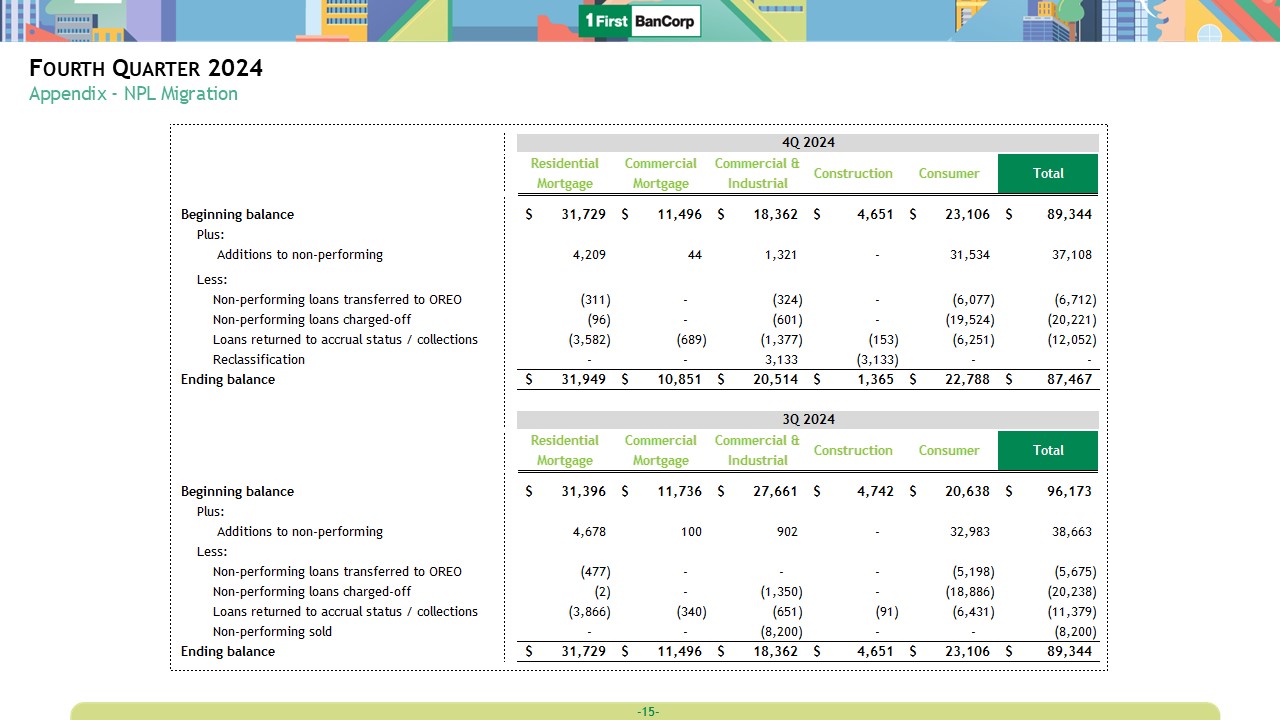Click the 87,467 ending balance total
1280x720 pixels.
click(x=1066, y=380)
